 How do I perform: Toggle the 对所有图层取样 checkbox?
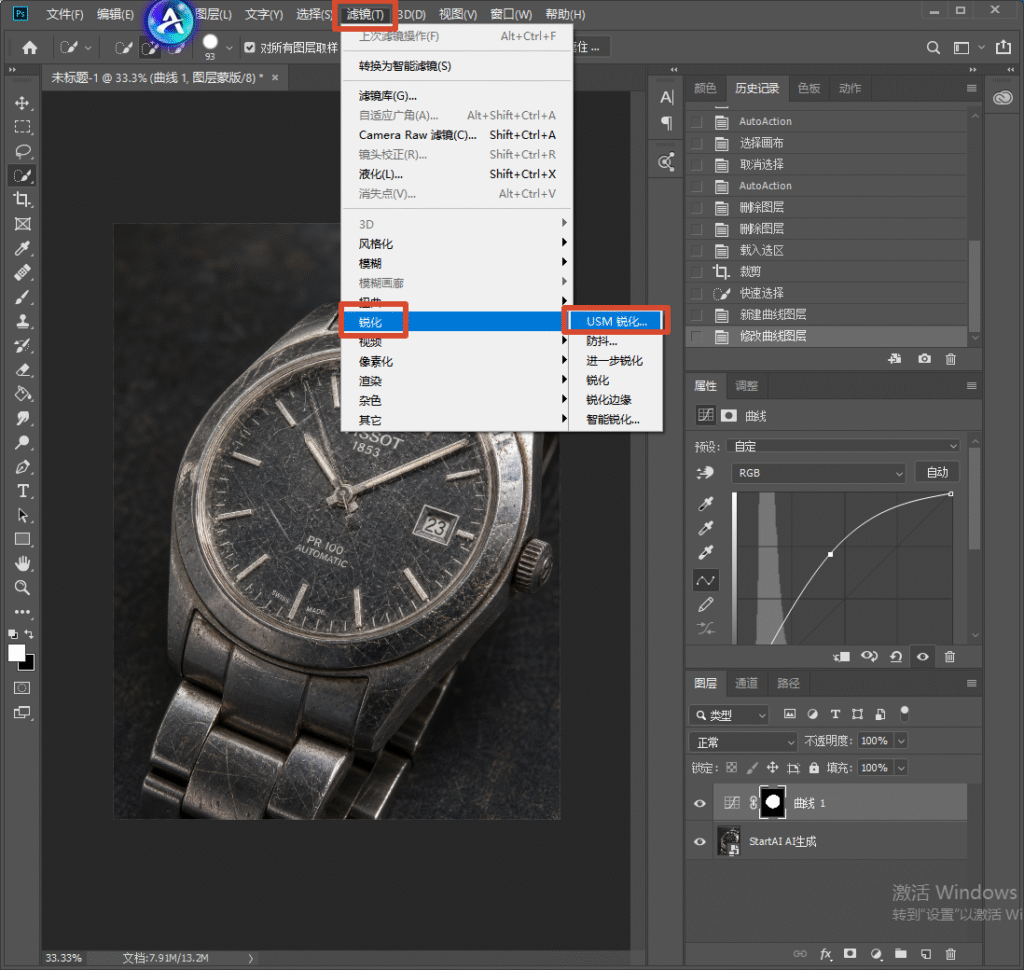click(x=249, y=47)
